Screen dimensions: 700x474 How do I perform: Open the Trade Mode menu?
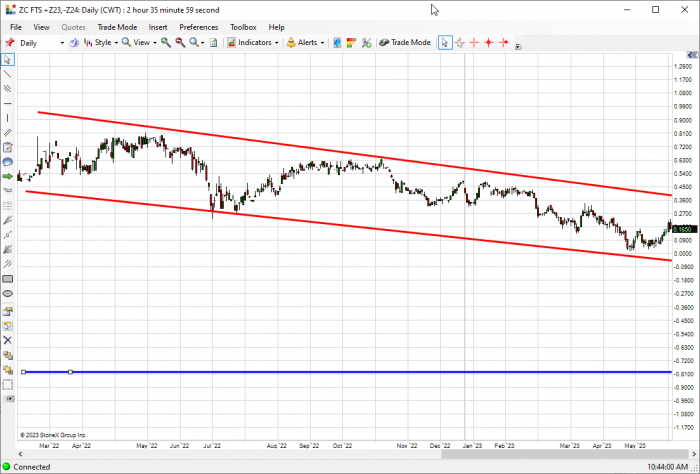click(117, 27)
